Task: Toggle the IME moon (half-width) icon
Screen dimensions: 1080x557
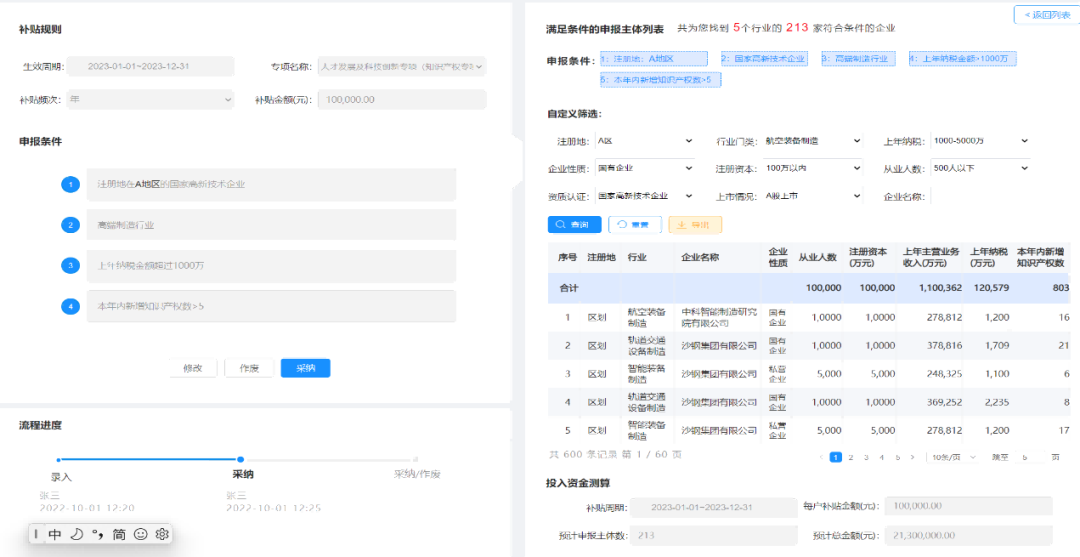Action: (x=78, y=535)
